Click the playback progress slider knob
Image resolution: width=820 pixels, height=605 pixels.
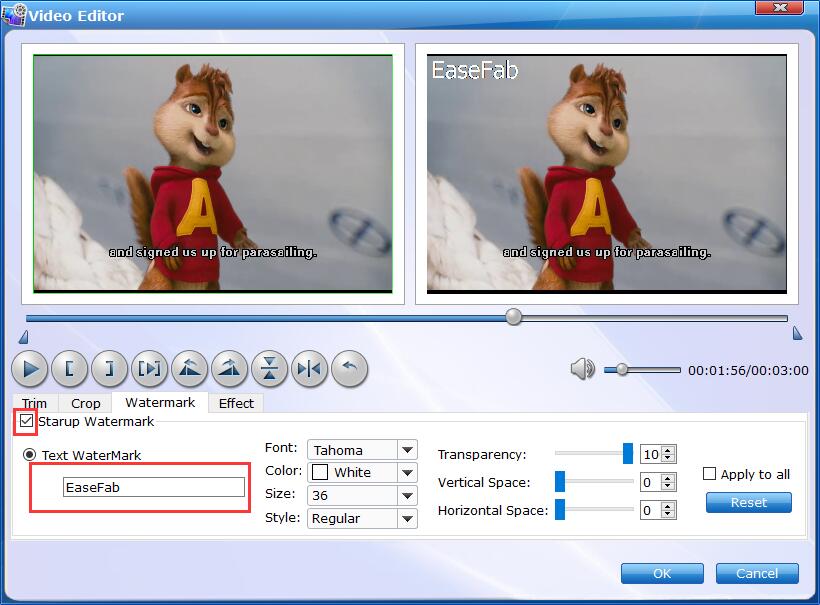click(514, 316)
